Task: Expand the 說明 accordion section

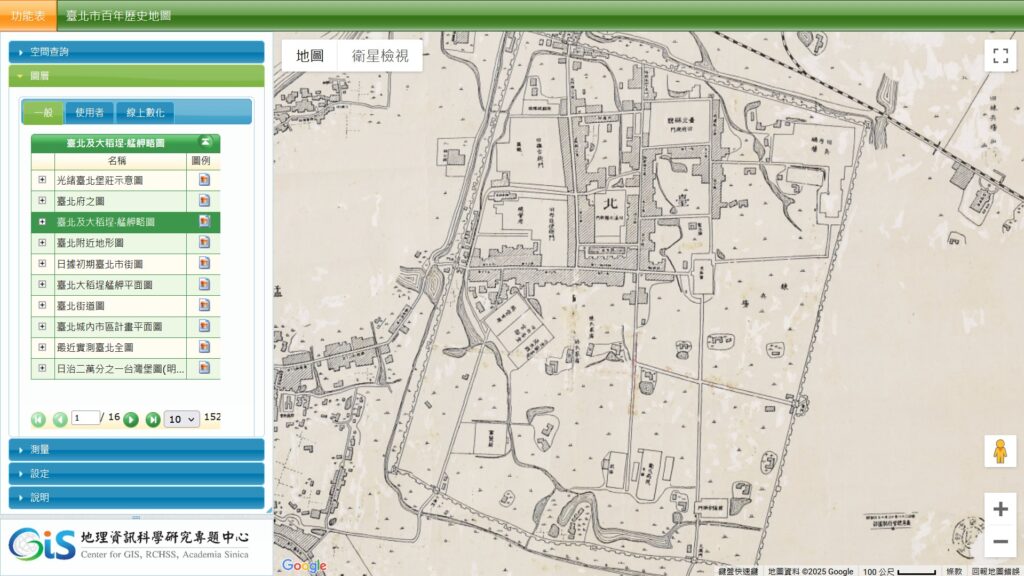Action: click(x=136, y=497)
